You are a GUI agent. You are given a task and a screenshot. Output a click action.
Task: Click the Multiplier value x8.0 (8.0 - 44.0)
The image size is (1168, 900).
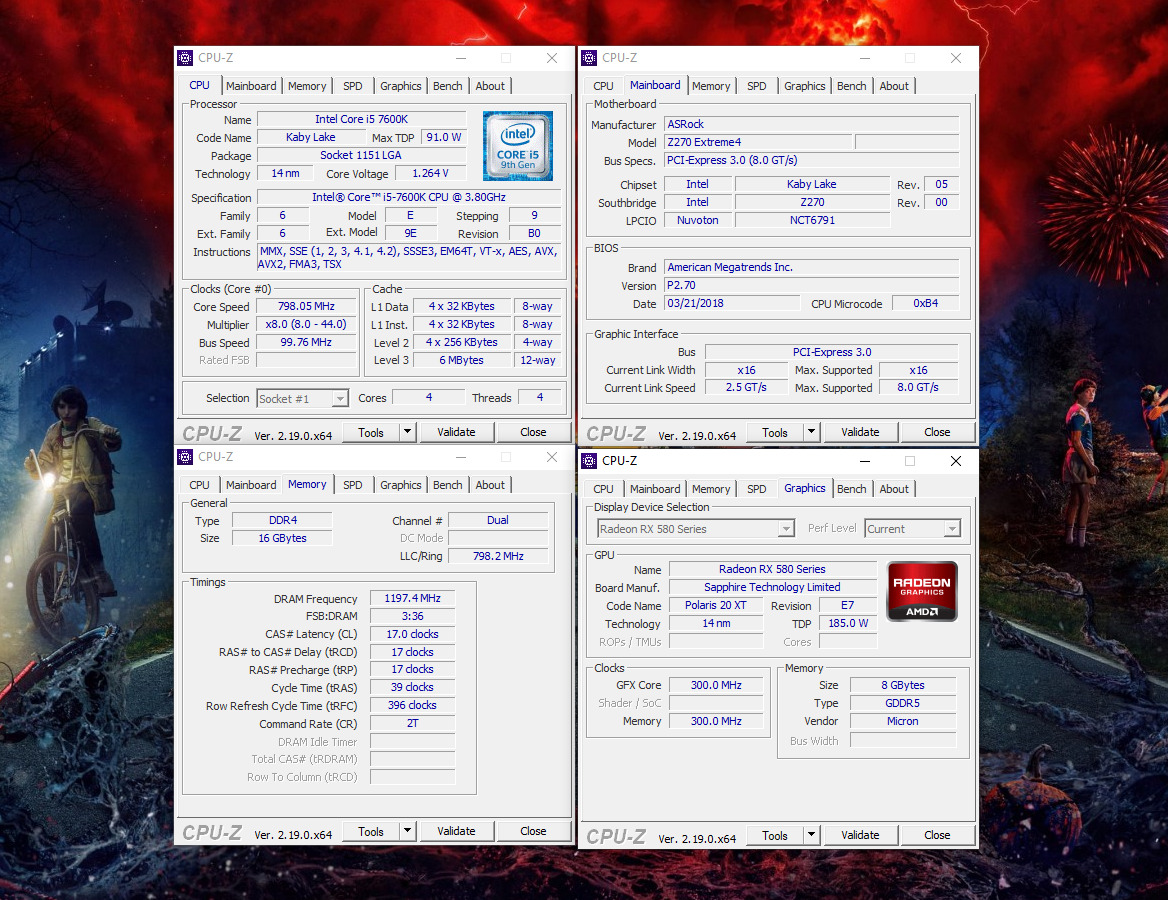click(306, 324)
